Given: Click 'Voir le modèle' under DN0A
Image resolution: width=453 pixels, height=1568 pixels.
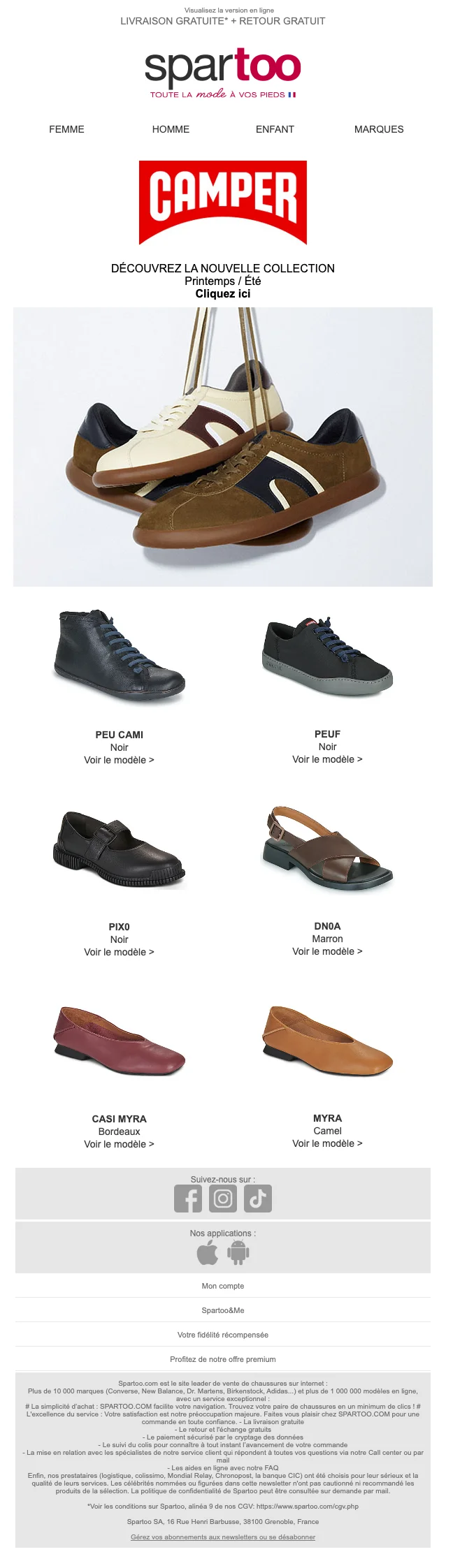Looking at the screenshot, I should coord(327,951).
